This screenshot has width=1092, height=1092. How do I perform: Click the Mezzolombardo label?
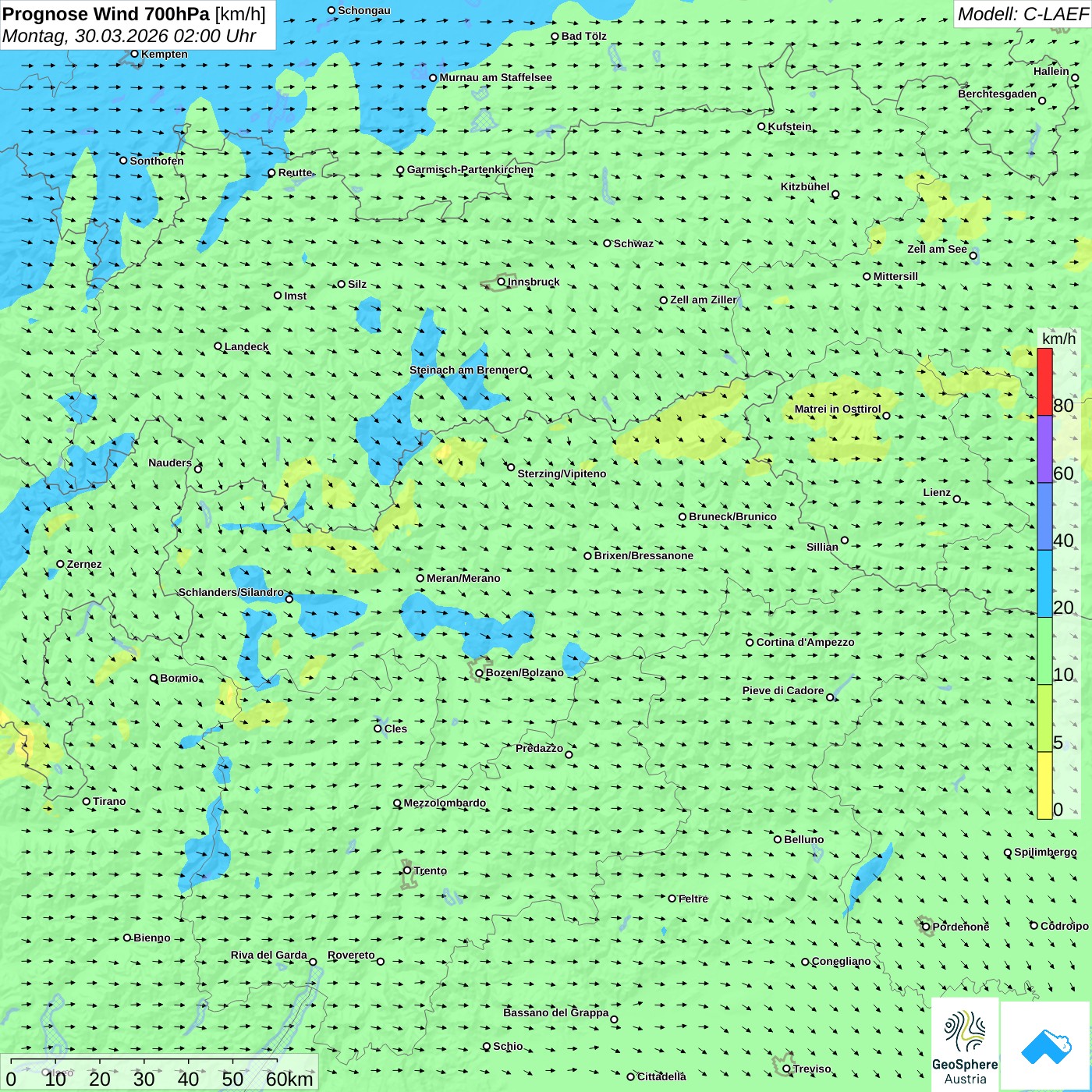[445, 803]
